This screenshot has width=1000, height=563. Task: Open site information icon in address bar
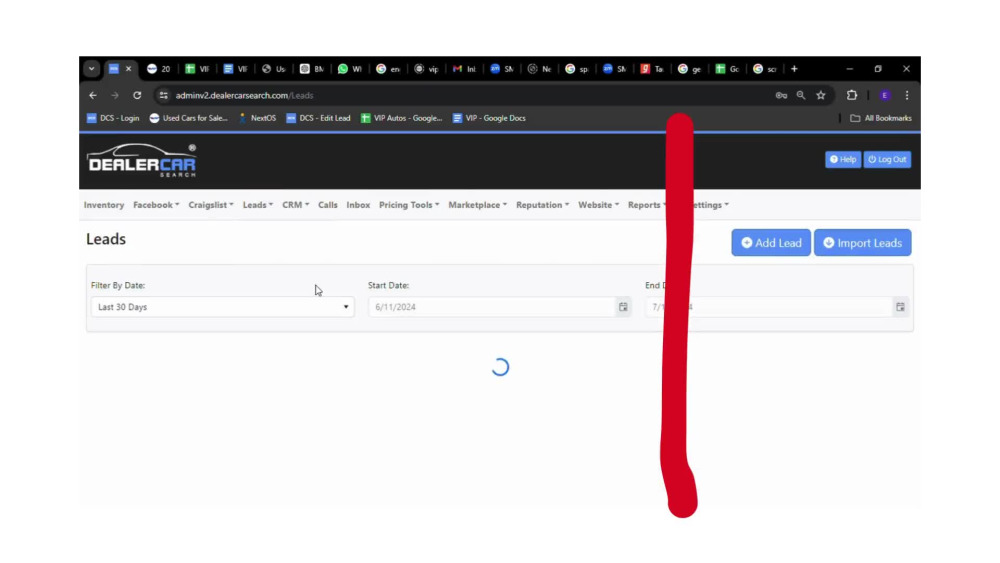click(x=164, y=96)
